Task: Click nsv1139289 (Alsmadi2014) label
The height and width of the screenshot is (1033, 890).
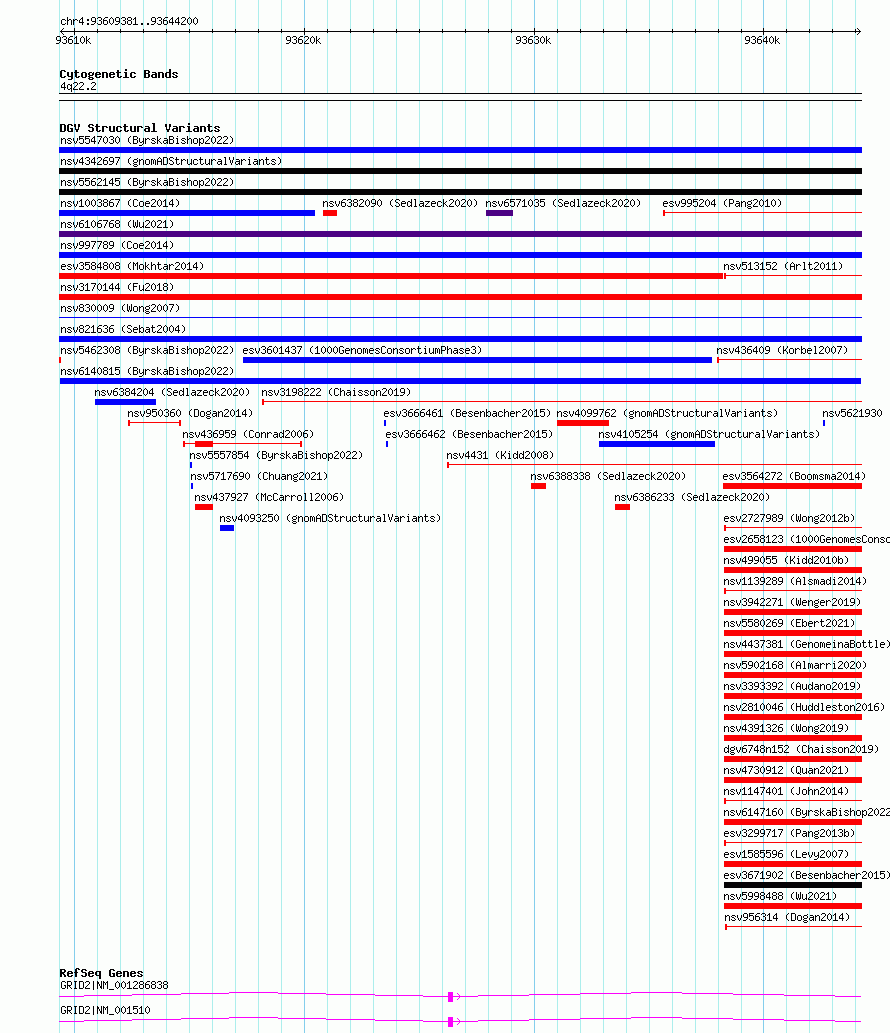Action: [795, 583]
